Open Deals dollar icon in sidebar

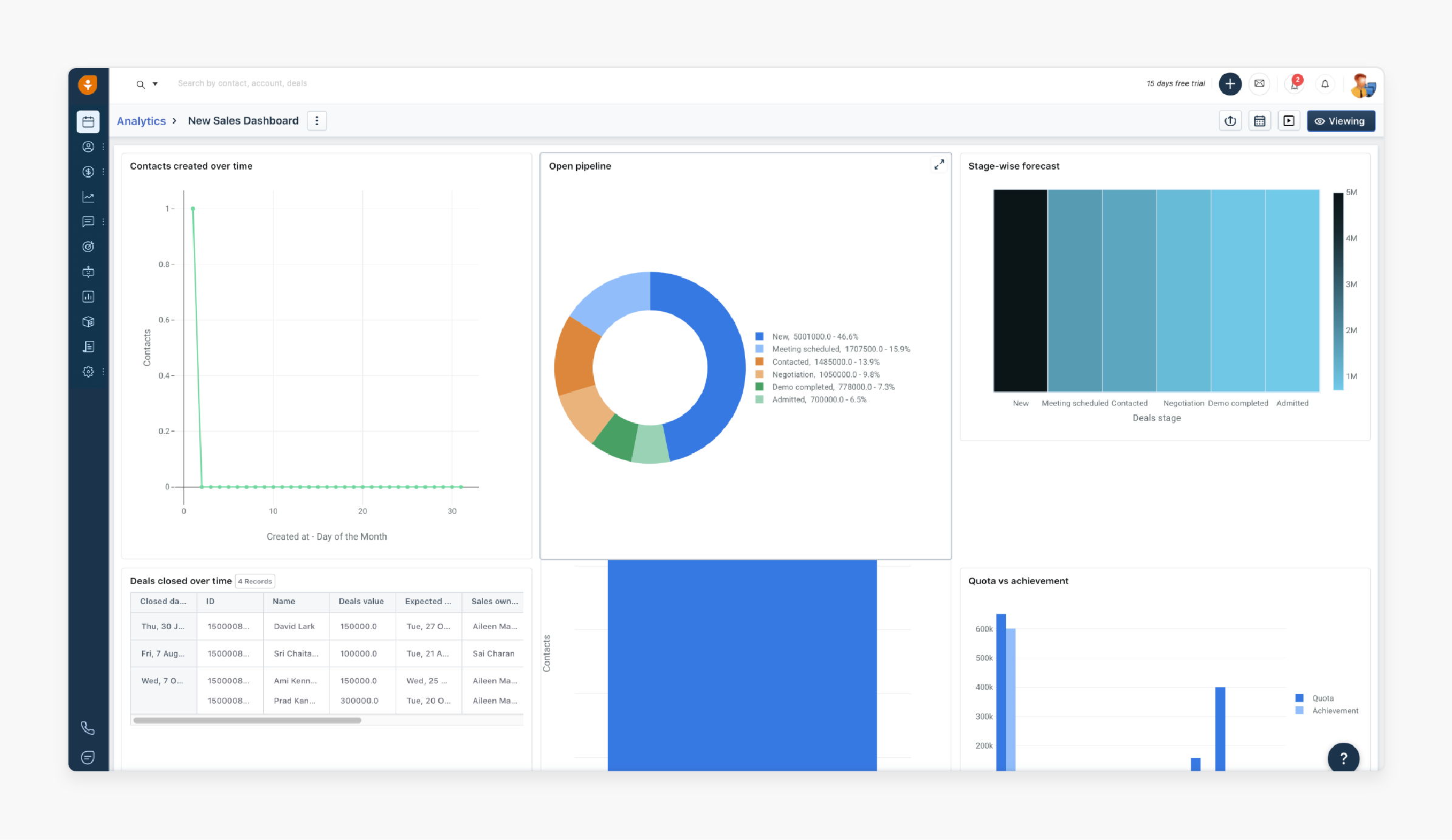point(88,171)
